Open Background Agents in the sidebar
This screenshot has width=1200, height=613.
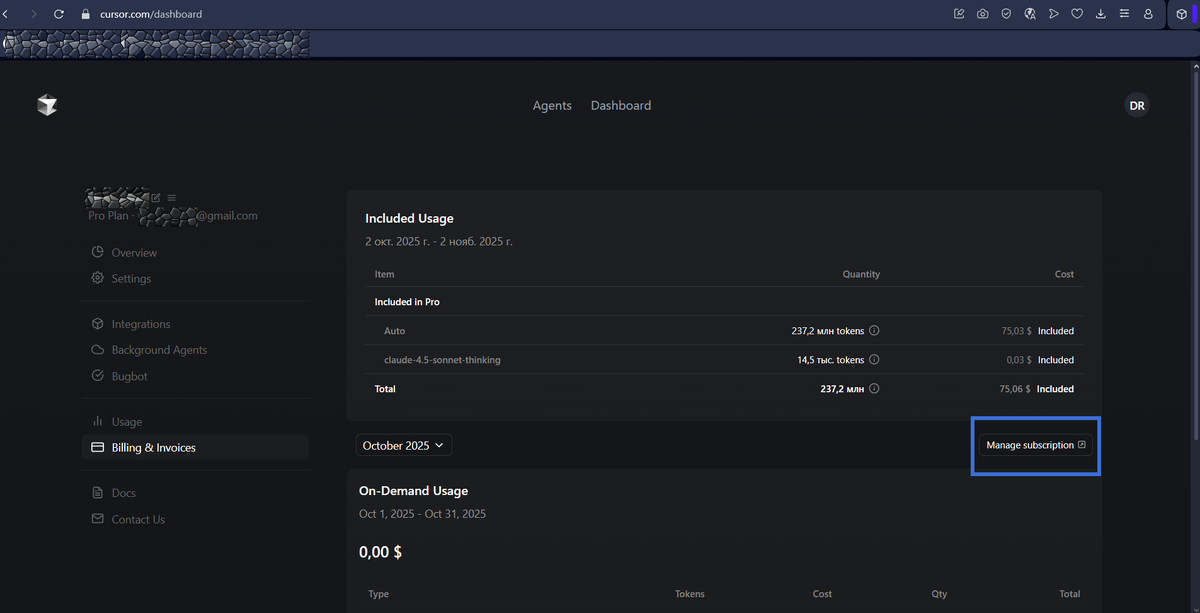(x=195, y=350)
